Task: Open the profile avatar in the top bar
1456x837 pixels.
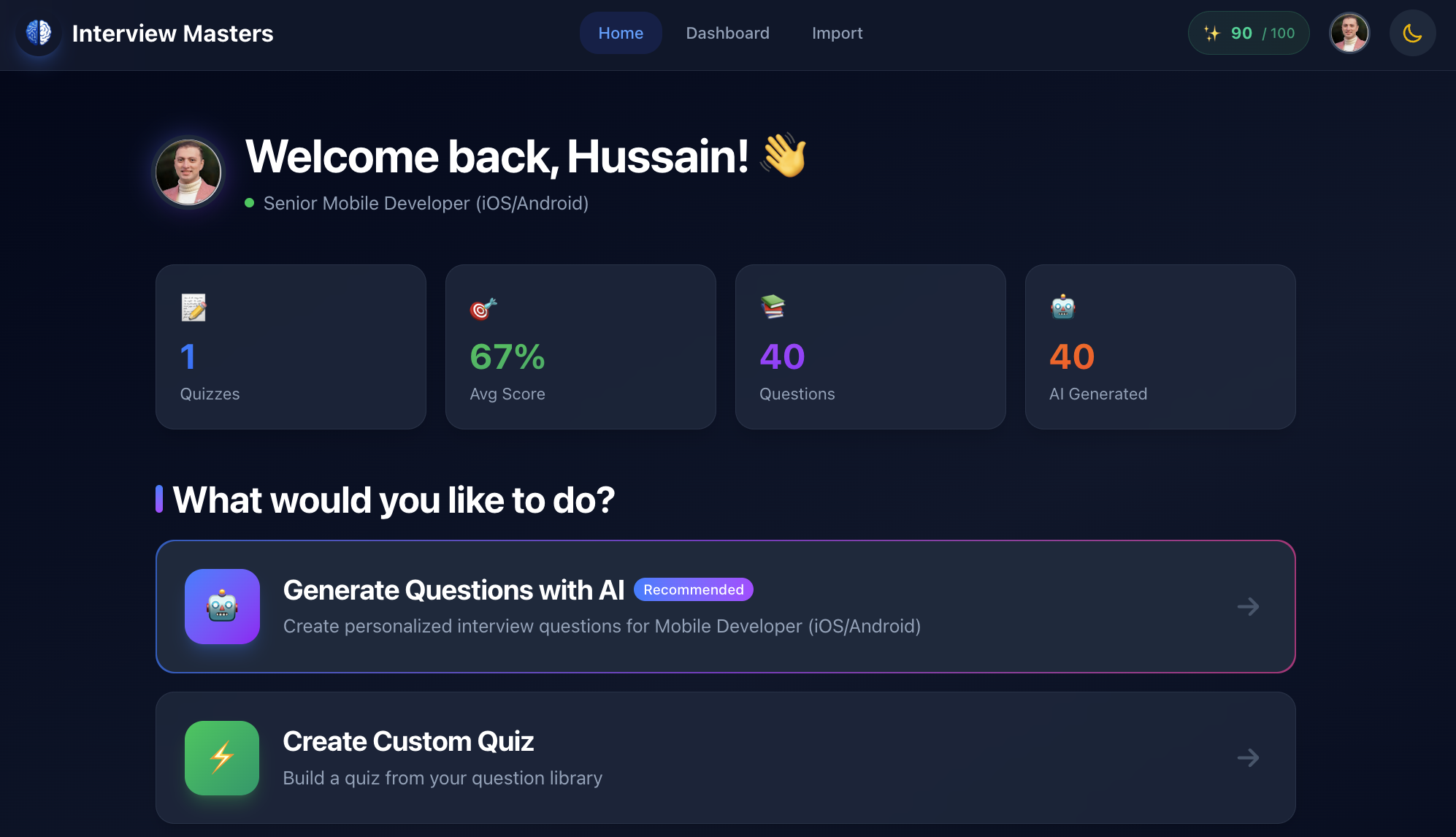Action: [1349, 33]
